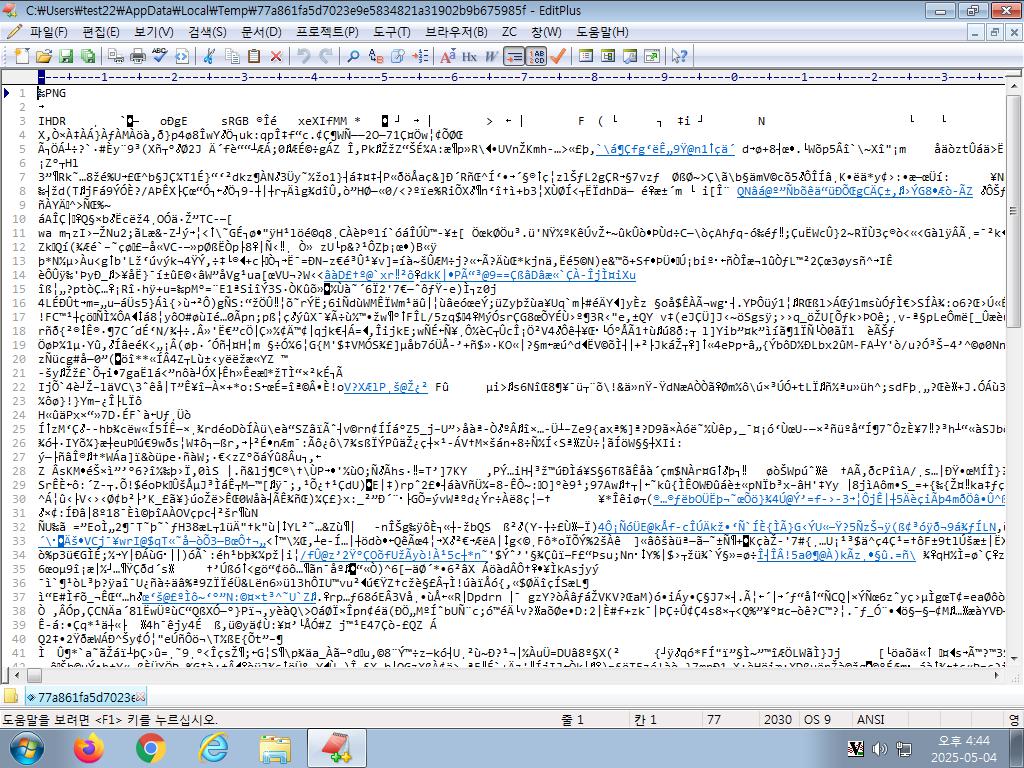Open the 검색(S) menu
1024x768 pixels.
tap(207, 31)
